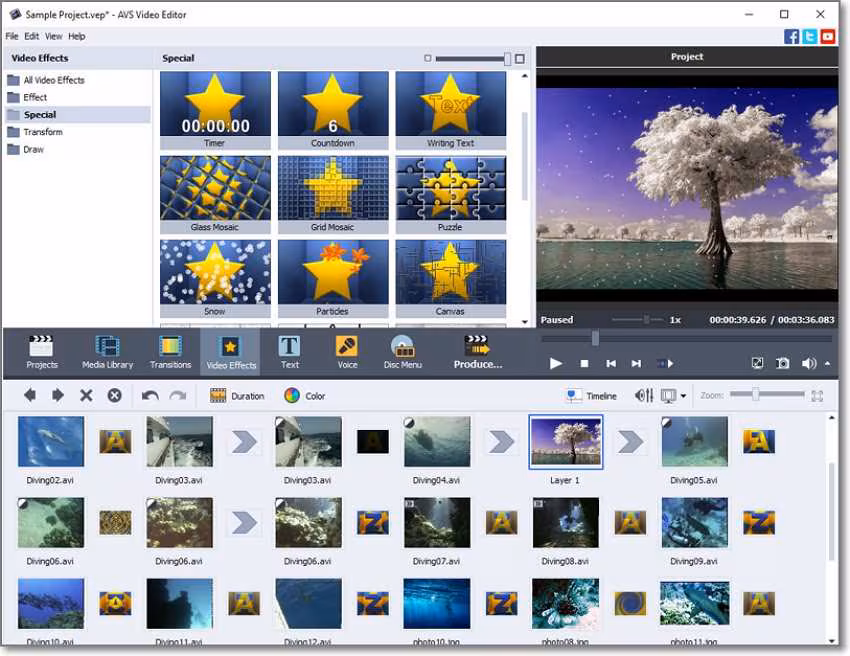The image size is (850, 656).
Task: Open the audio mixer icon
Action: click(x=644, y=396)
